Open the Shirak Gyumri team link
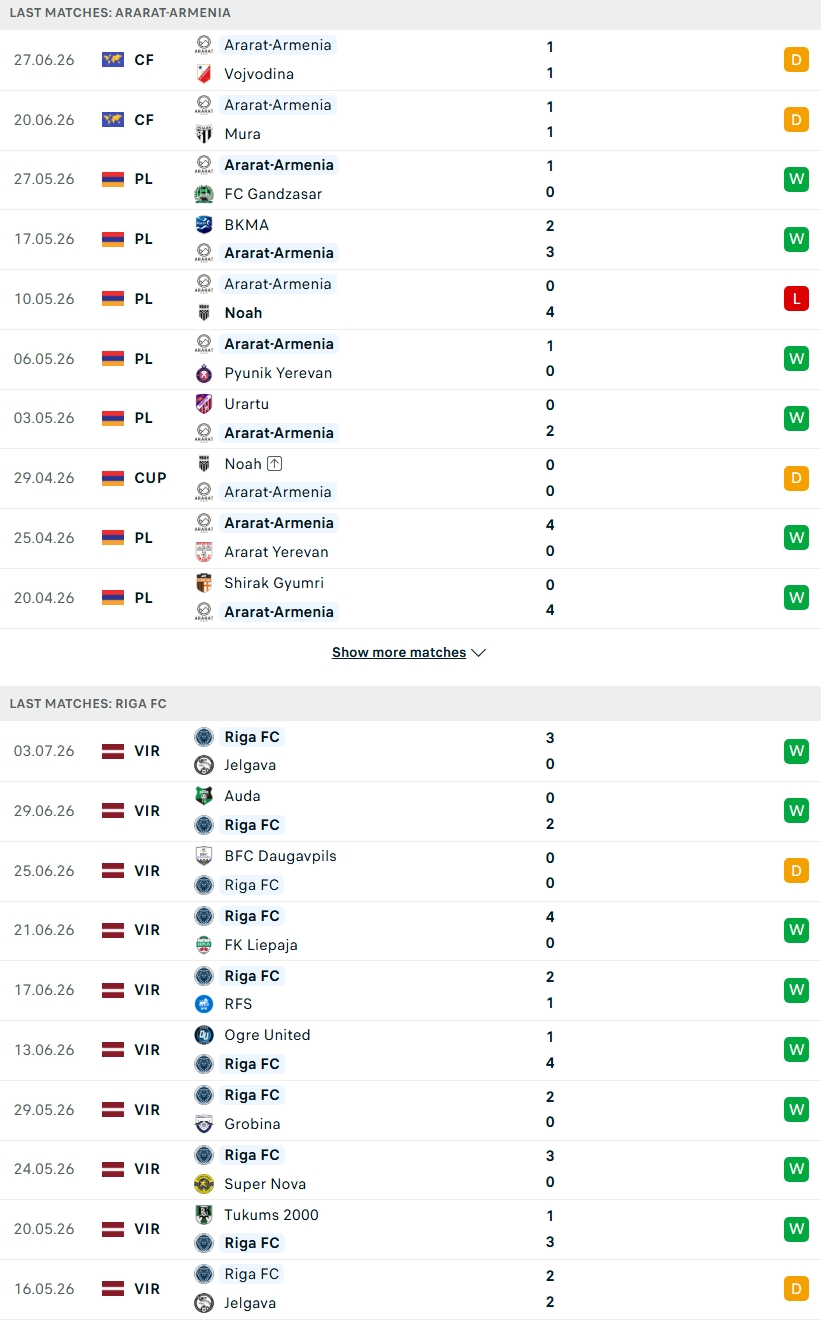The image size is (821, 1325). [274, 583]
